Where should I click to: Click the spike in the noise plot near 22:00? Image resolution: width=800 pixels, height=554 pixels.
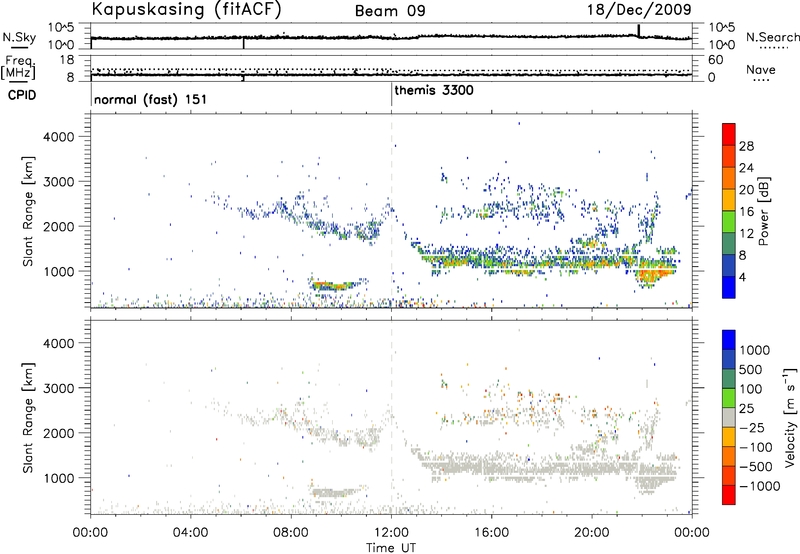(x=639, y=30)
